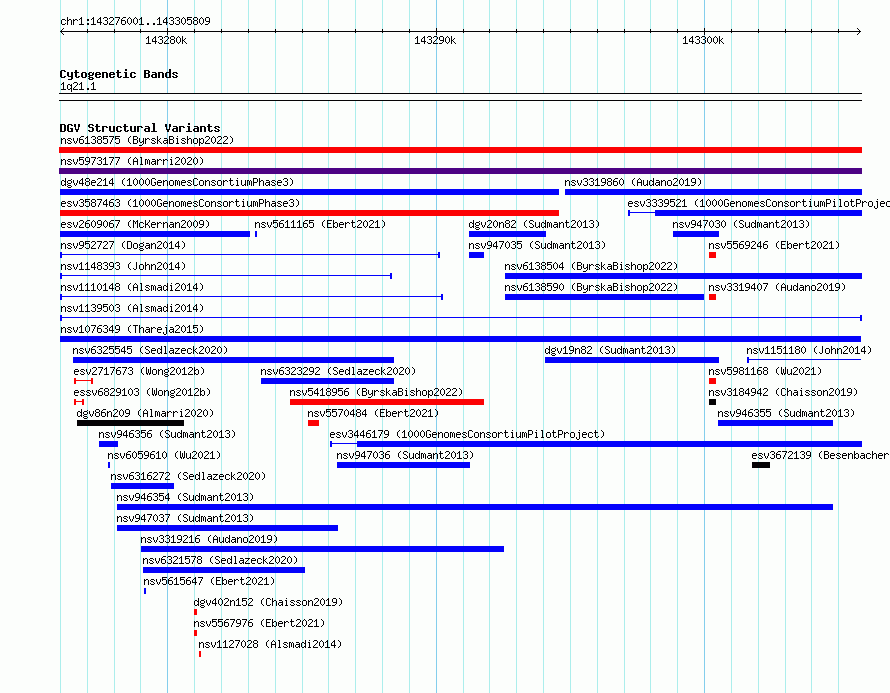The image size is (890, 693).
Task: Click nsv6321578 (Sedlazeck2020) label
Action: [x=220, y=560]
